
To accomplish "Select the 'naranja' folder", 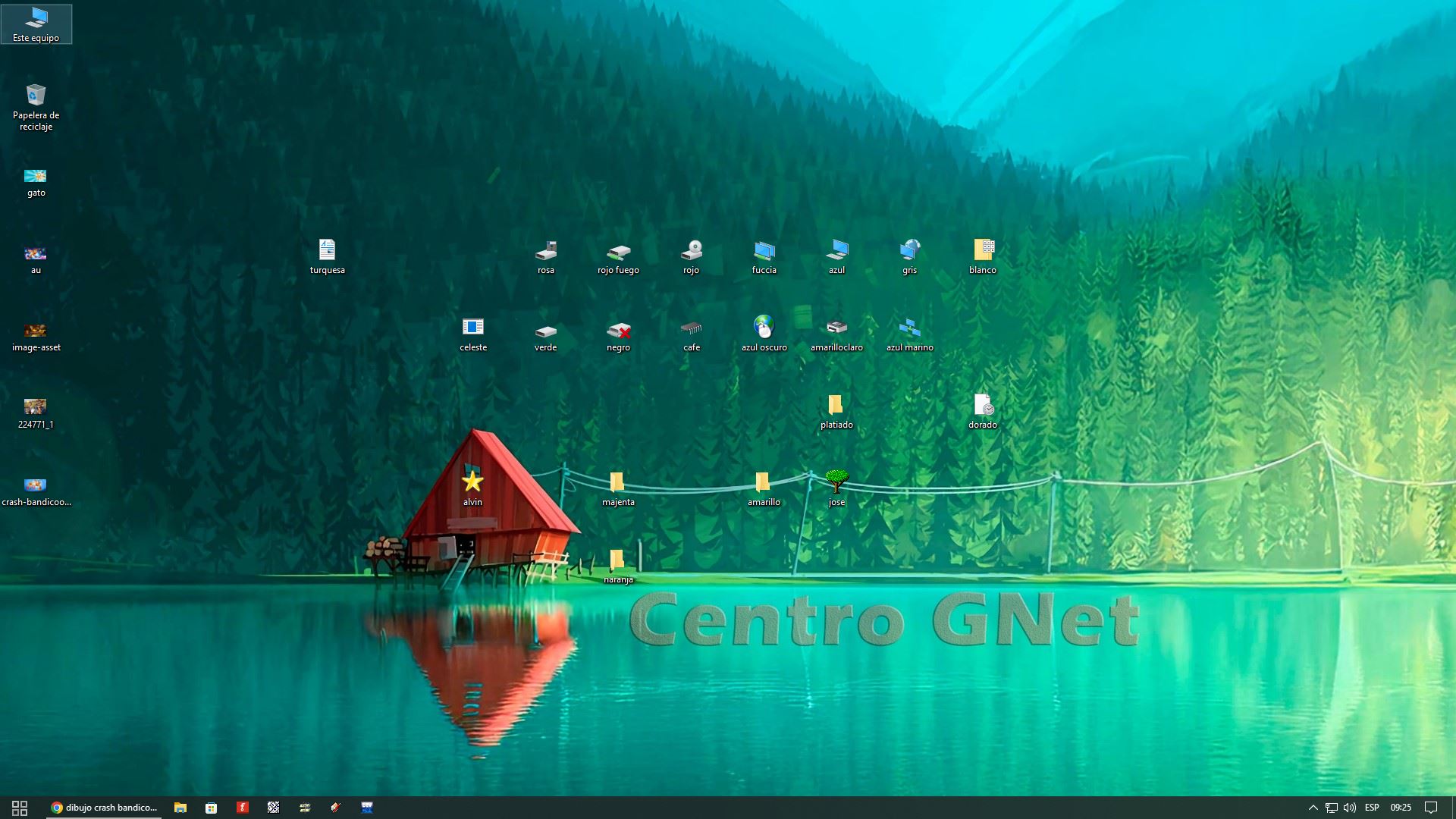I will pyautogui.click(x=617, y=560).
